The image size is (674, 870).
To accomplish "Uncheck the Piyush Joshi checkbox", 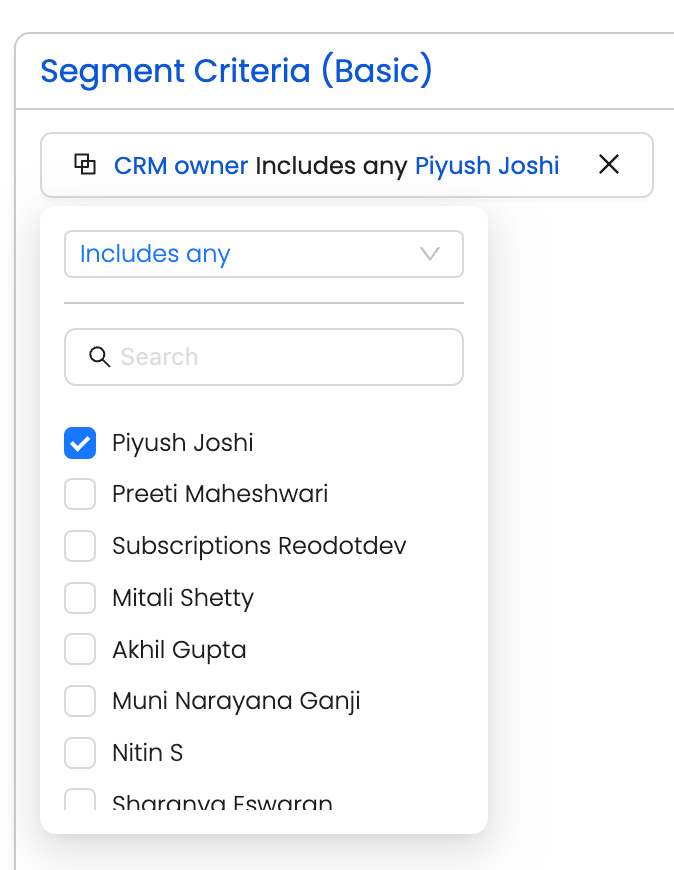I will click(80, 443).
